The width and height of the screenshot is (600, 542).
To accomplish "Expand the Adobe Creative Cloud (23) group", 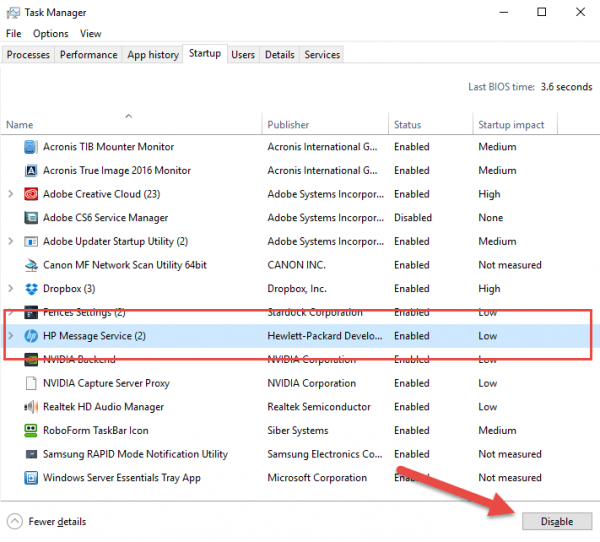I will click(11, 194).
